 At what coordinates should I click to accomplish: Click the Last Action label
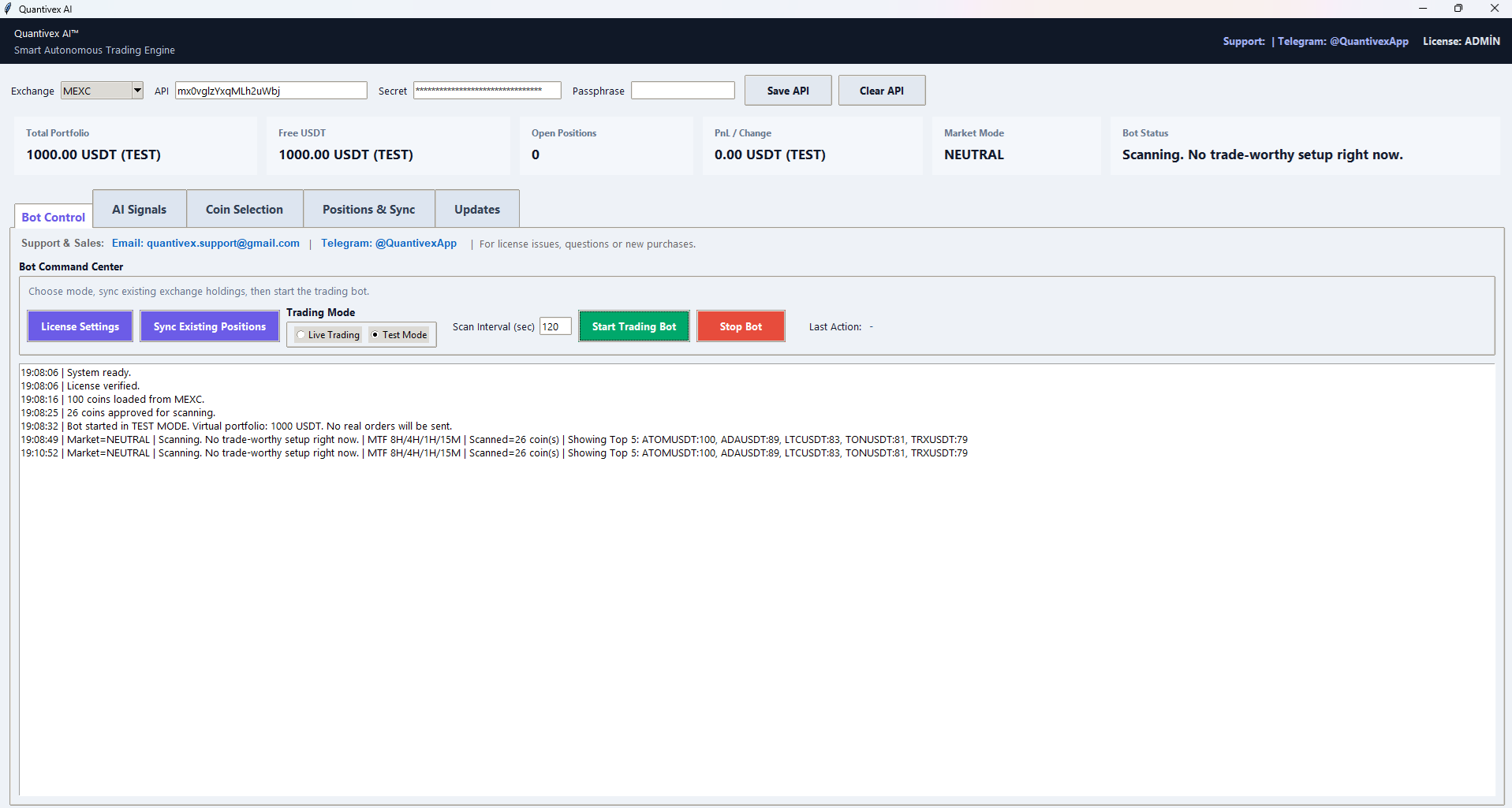(x=835, y=326)
